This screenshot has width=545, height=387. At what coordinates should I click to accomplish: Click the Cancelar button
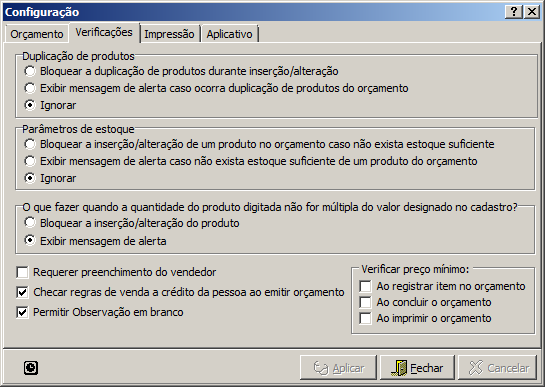(498, 368)
